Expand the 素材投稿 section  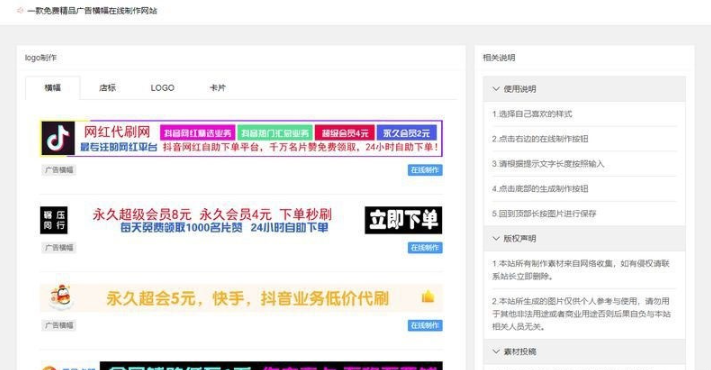point(584,351)
